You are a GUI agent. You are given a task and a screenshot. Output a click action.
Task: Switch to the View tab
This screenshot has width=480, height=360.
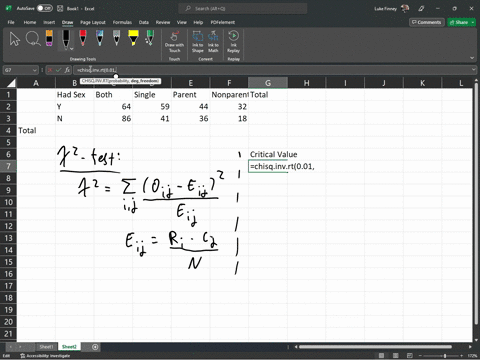[x=182, y=22]
